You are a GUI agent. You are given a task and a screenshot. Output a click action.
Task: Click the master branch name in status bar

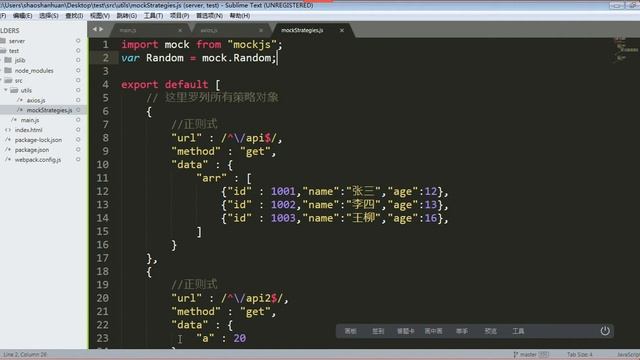tap(529, 354)
